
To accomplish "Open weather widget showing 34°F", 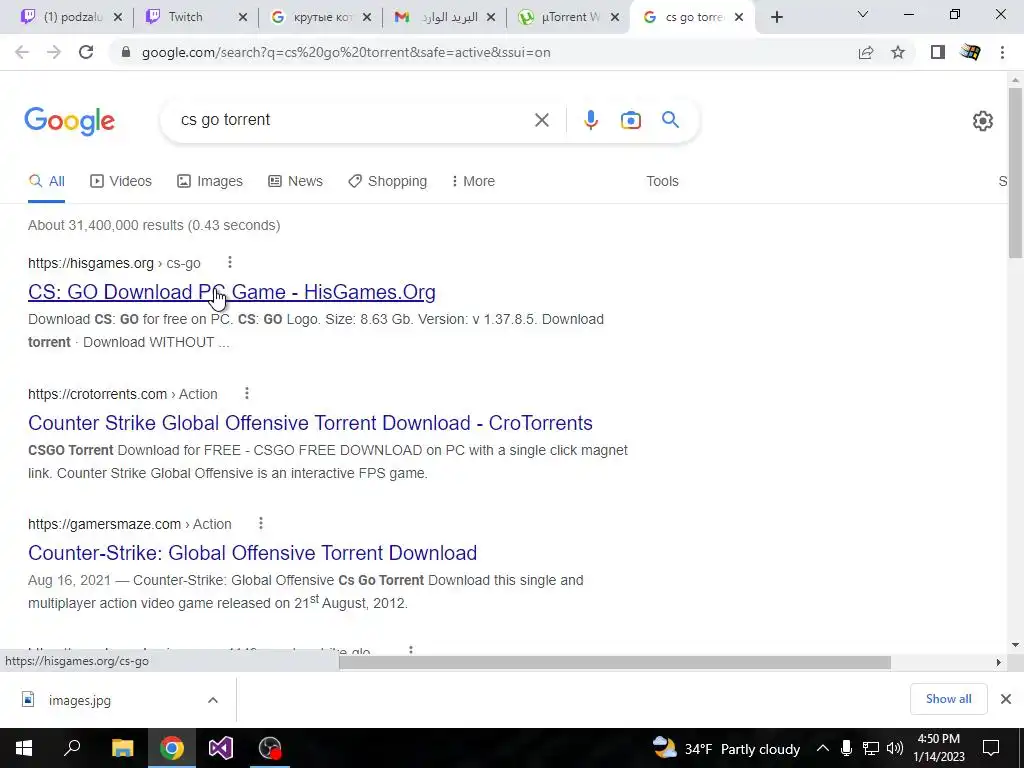I will click(726, 748).
